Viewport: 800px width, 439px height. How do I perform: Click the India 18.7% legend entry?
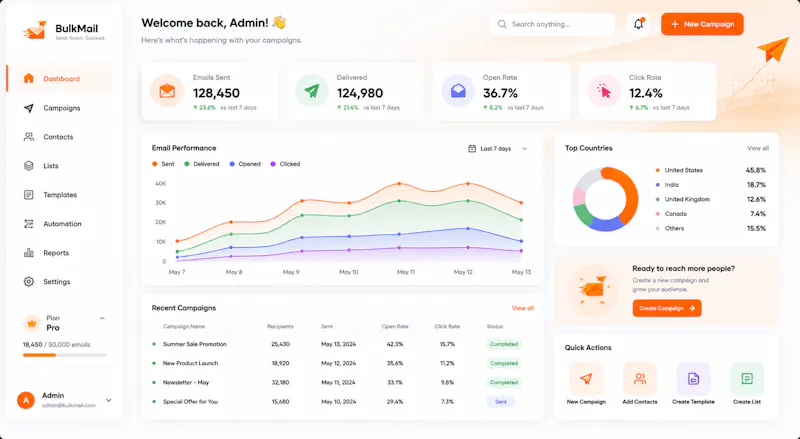coord(711,185)
